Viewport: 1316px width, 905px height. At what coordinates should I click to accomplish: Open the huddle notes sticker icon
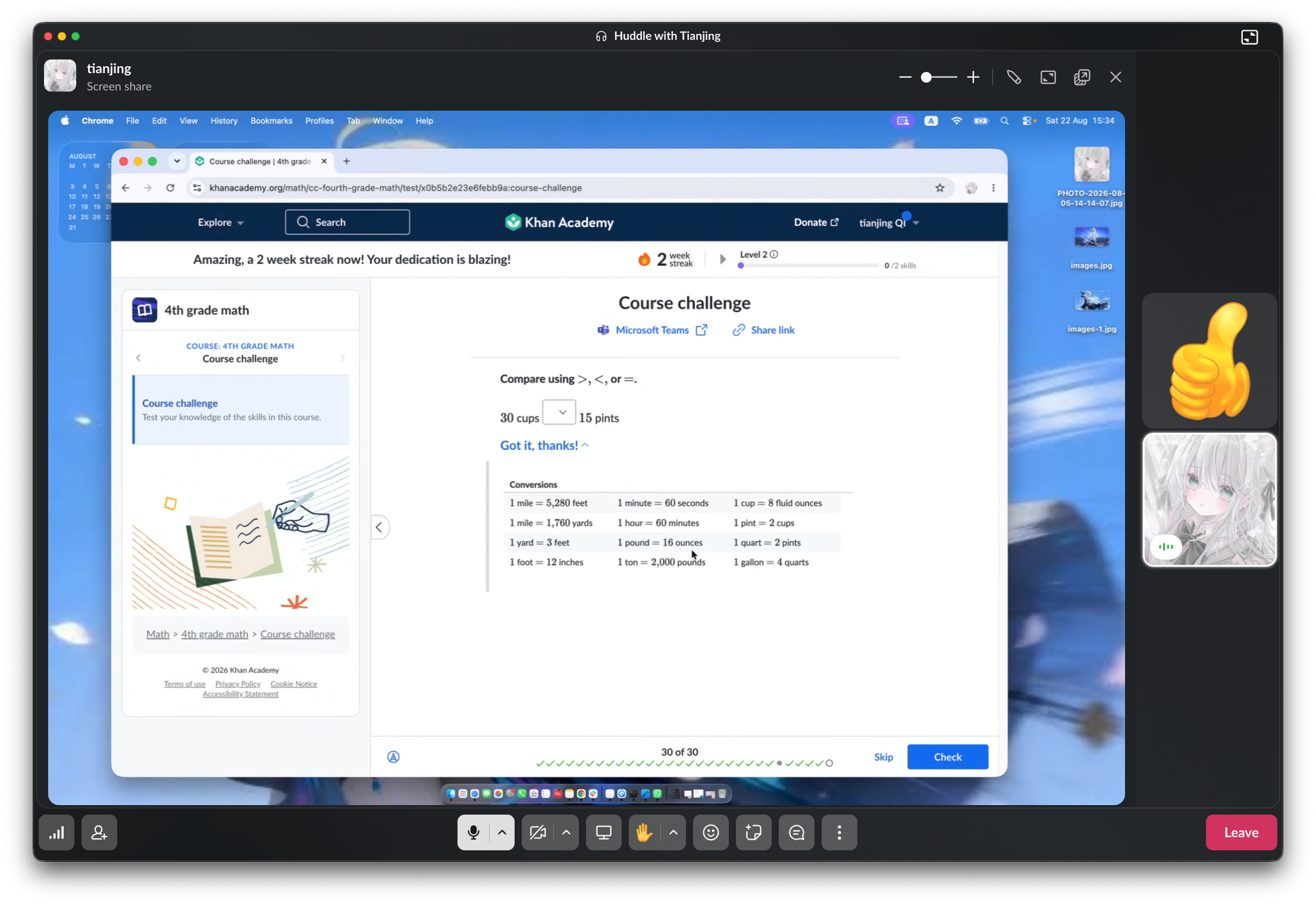tap(754, 832)
